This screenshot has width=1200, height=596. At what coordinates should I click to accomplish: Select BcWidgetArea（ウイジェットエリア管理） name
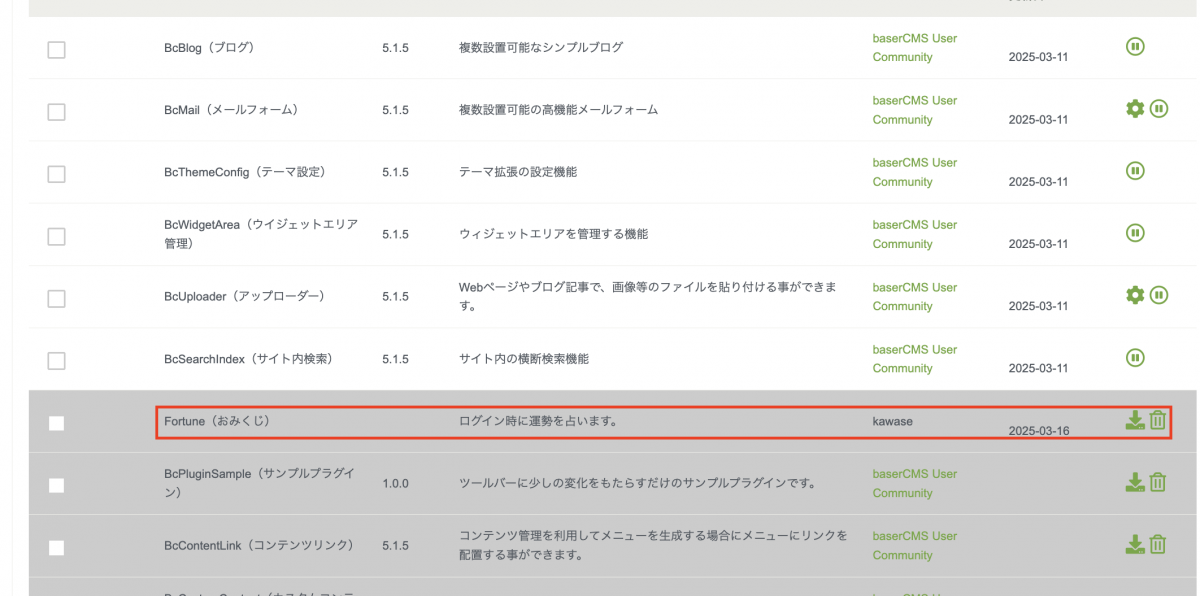pos(261,234)
